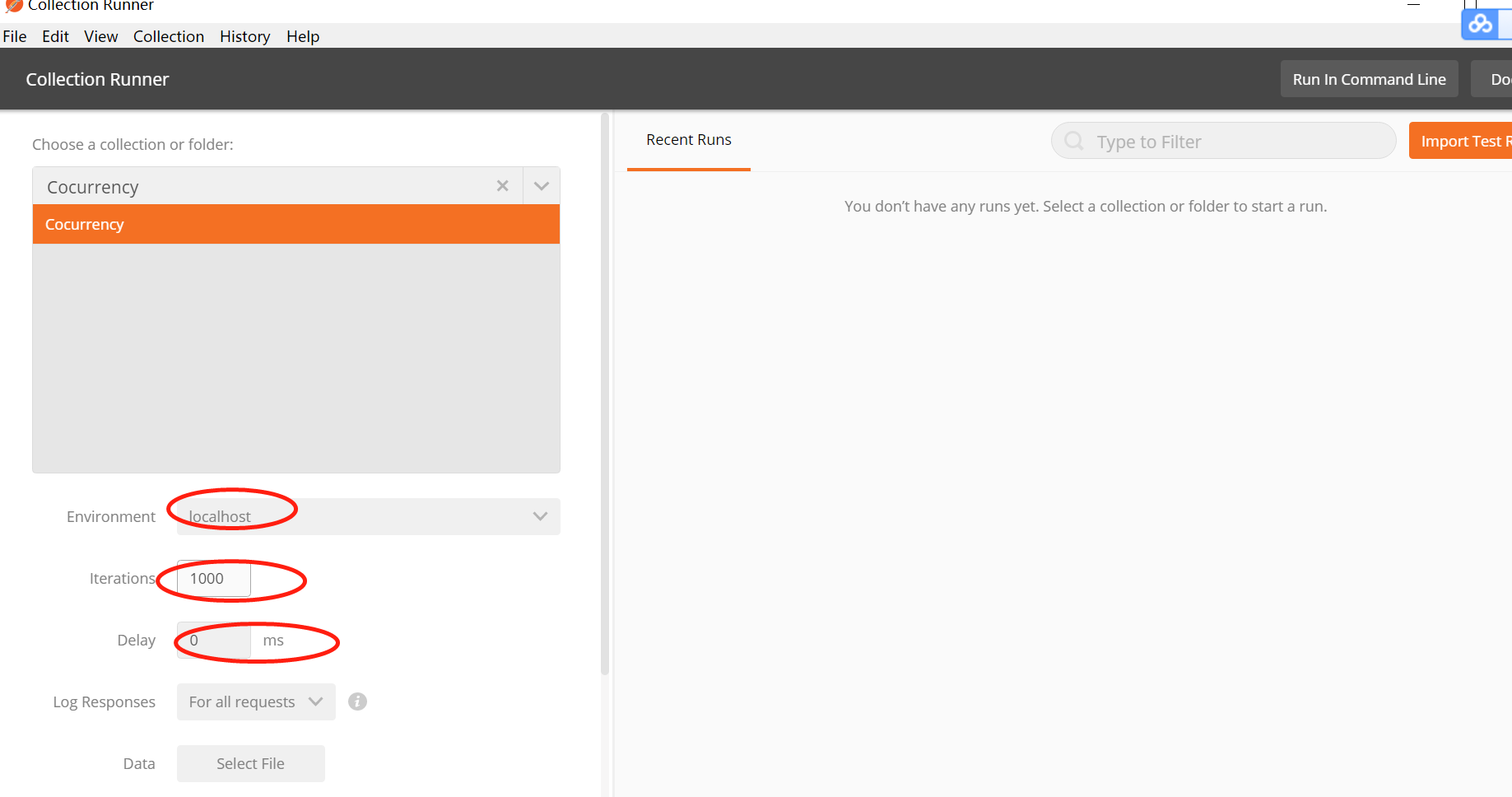The image size is (1512, 797).
Task: Click the Delay input field
Action: tap(214, 641)
